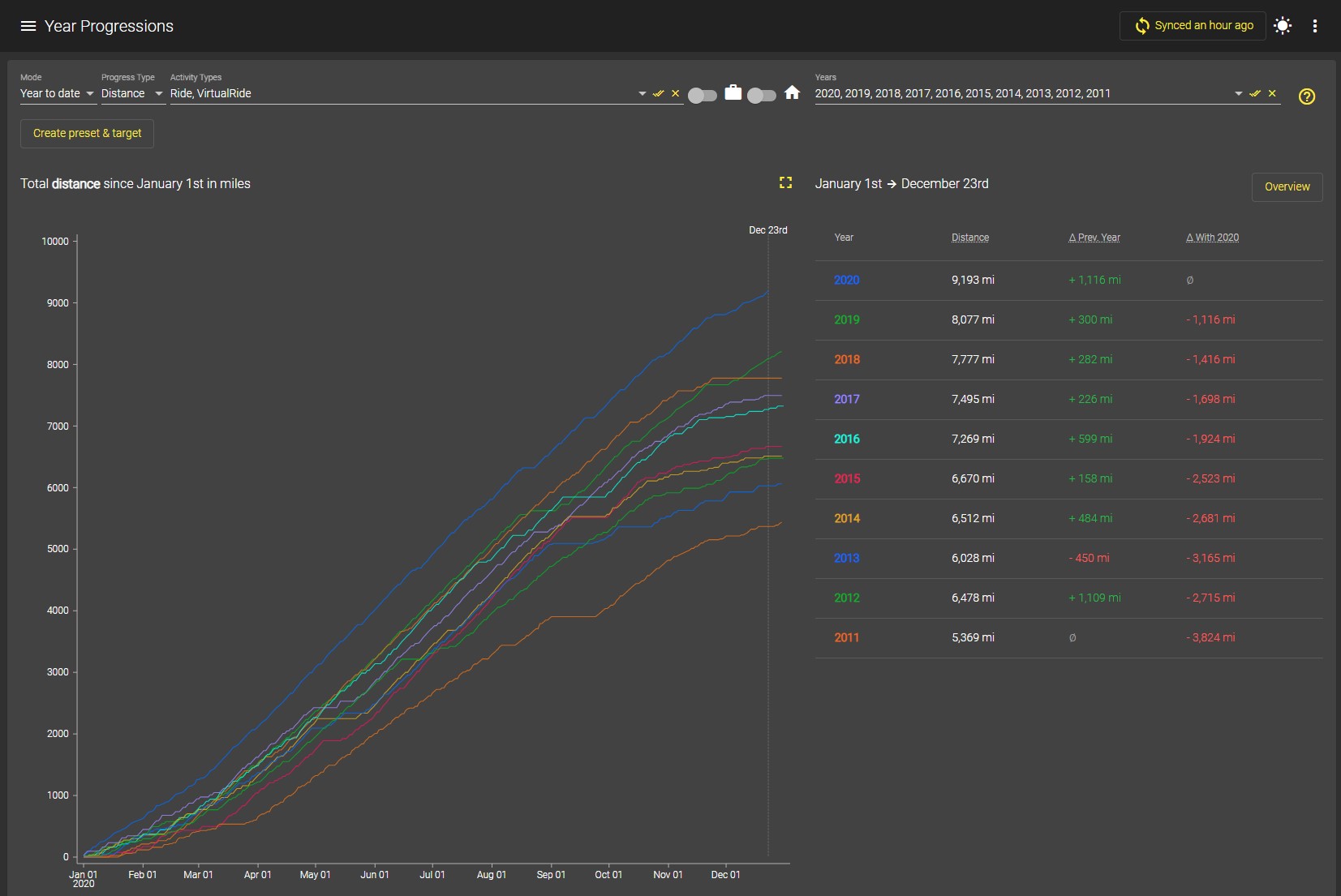The height and width of the screenshot is (896, 1341).
Task: Clear activity types with X icon
Action: pos(675,93)
